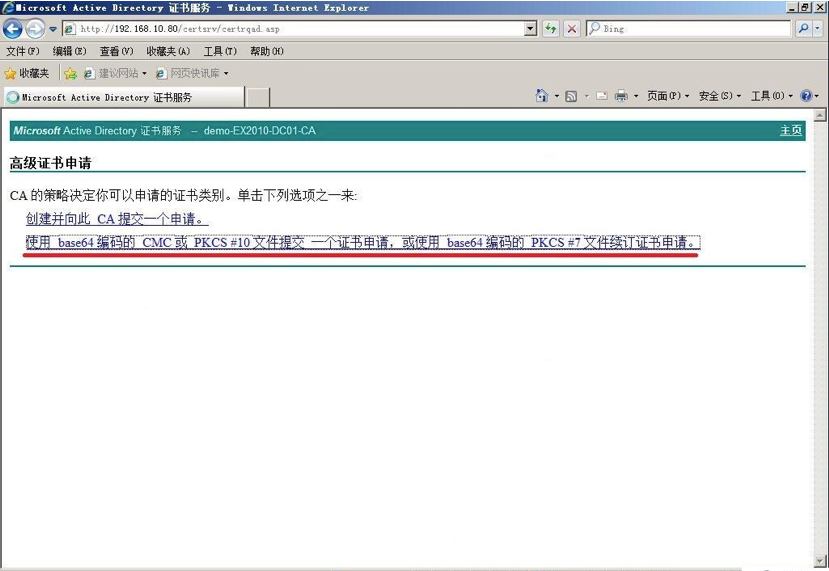
Task: Click the red Stop loading icon
Action: click(571, 29)
